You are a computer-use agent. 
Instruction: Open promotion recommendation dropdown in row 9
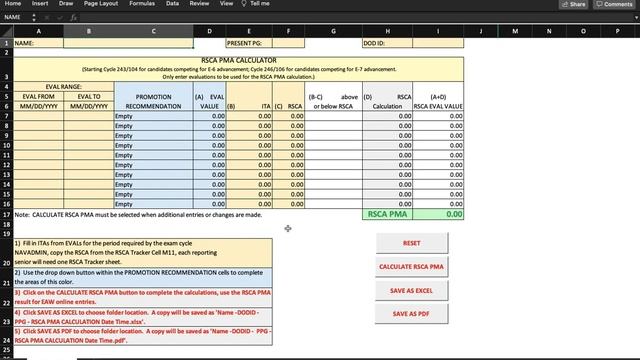(x=153, y=136)
